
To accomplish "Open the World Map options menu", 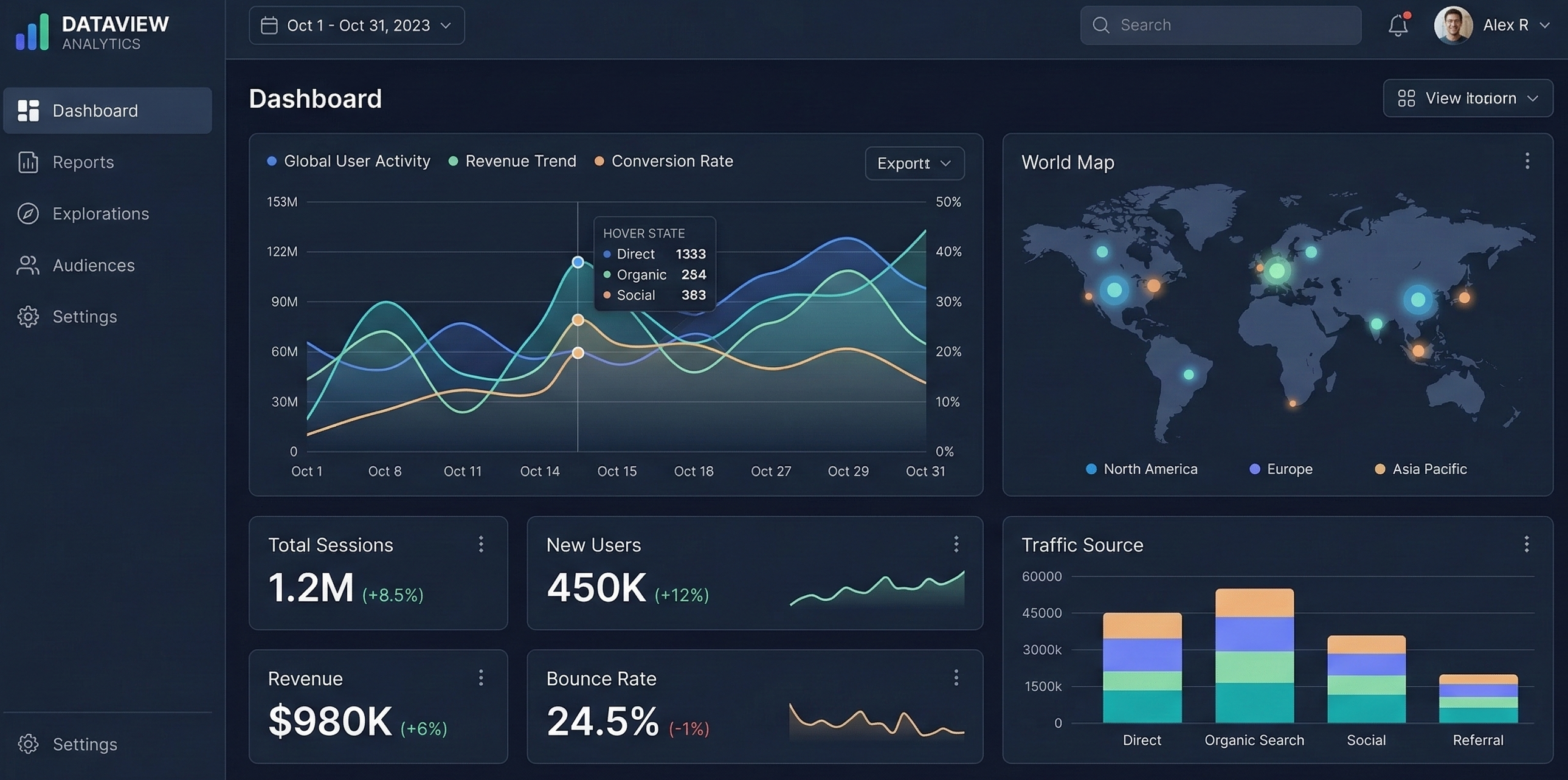I will (x=1527, y=161).
